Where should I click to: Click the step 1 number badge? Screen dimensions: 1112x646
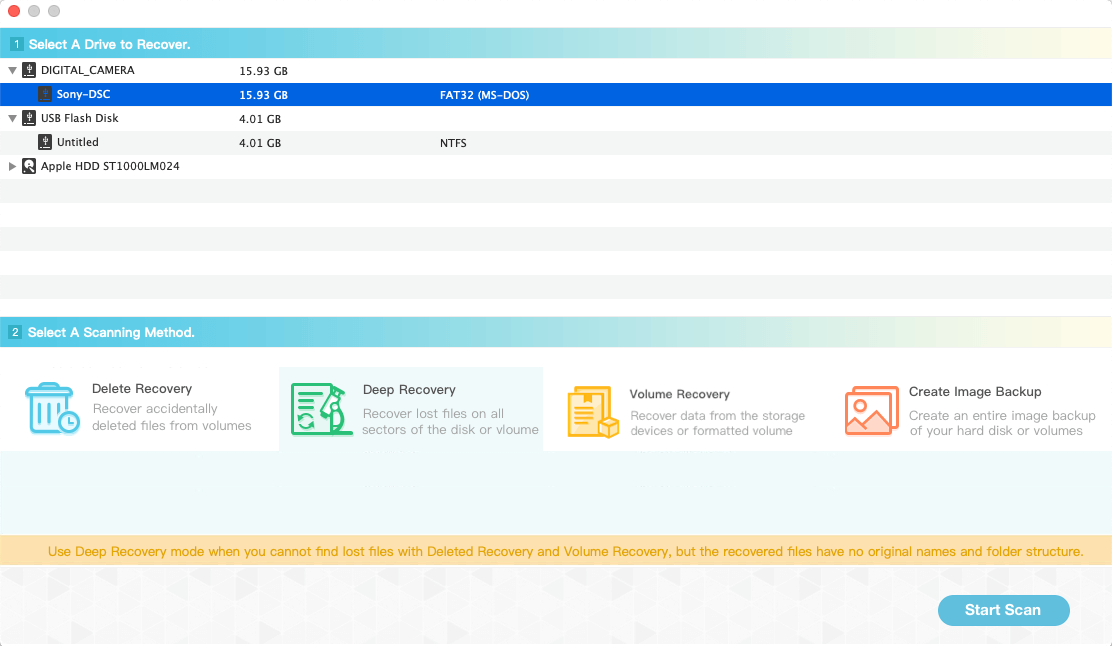coord(16,44)
